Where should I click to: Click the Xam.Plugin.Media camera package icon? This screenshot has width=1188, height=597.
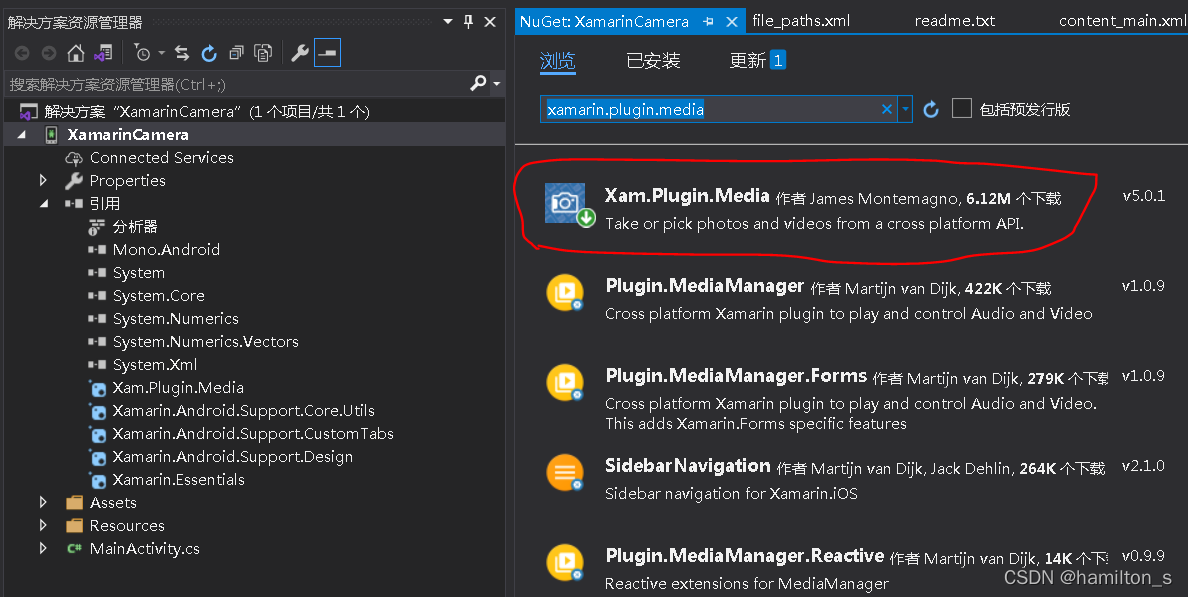(x=567, y=203)
